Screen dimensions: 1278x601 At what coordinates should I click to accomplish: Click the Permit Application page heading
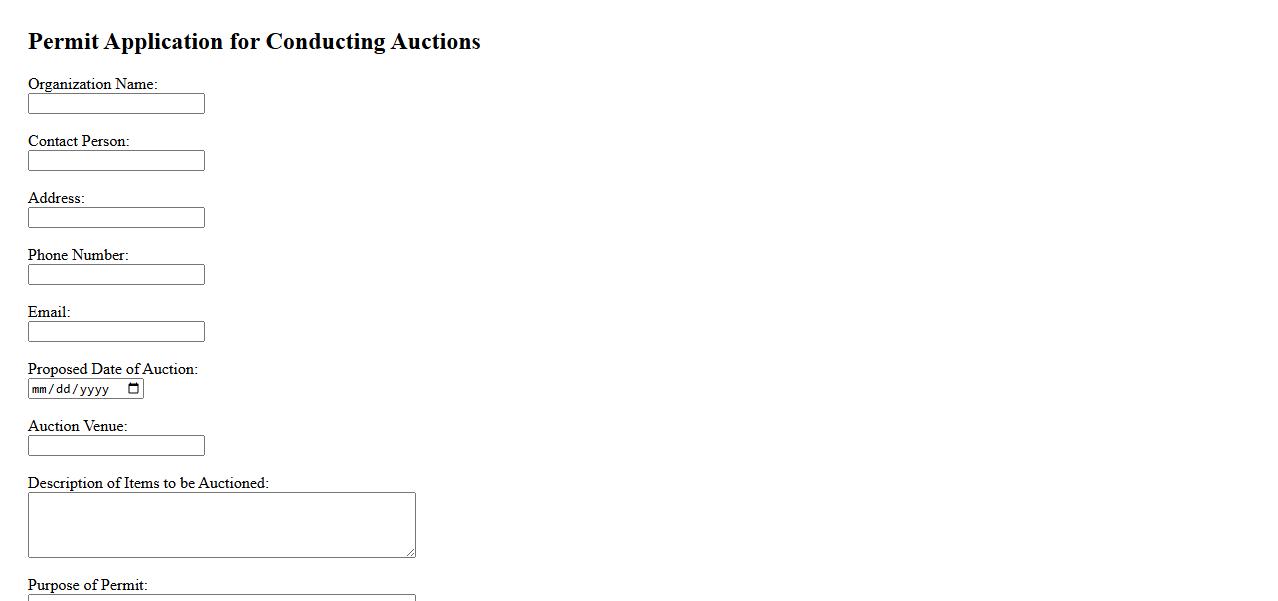254,41
